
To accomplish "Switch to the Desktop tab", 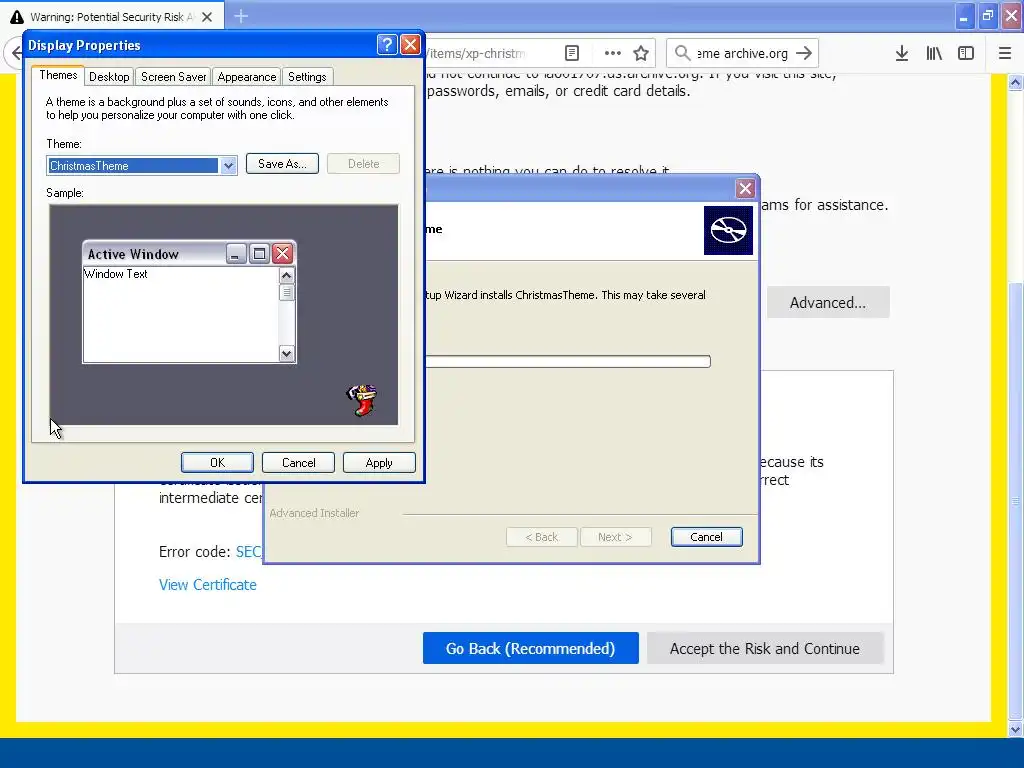I will pos(109,77).
